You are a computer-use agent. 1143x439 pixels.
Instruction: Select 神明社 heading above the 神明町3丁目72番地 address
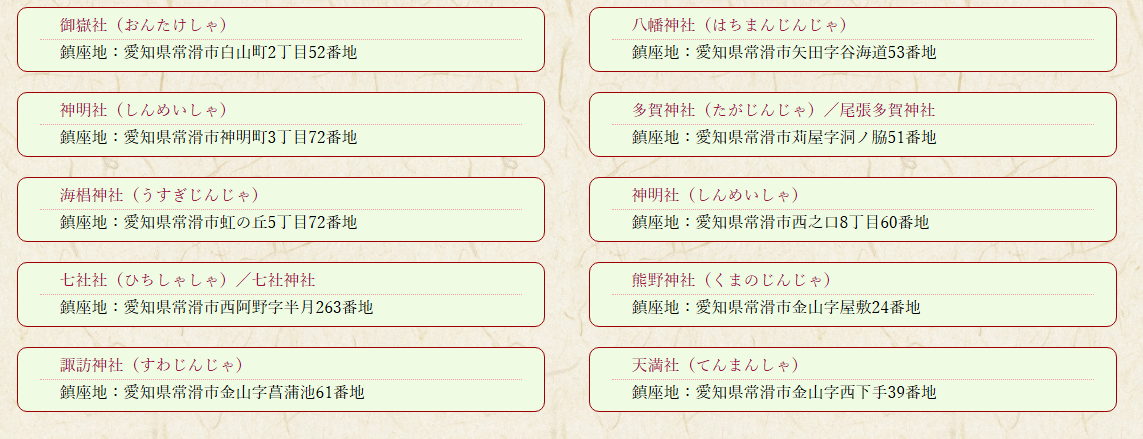[143, 109]
